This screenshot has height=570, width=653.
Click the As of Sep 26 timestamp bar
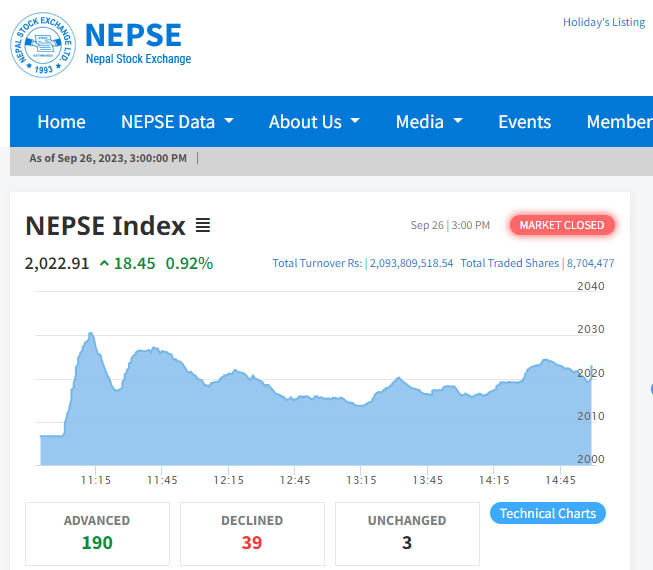[108, 158]
